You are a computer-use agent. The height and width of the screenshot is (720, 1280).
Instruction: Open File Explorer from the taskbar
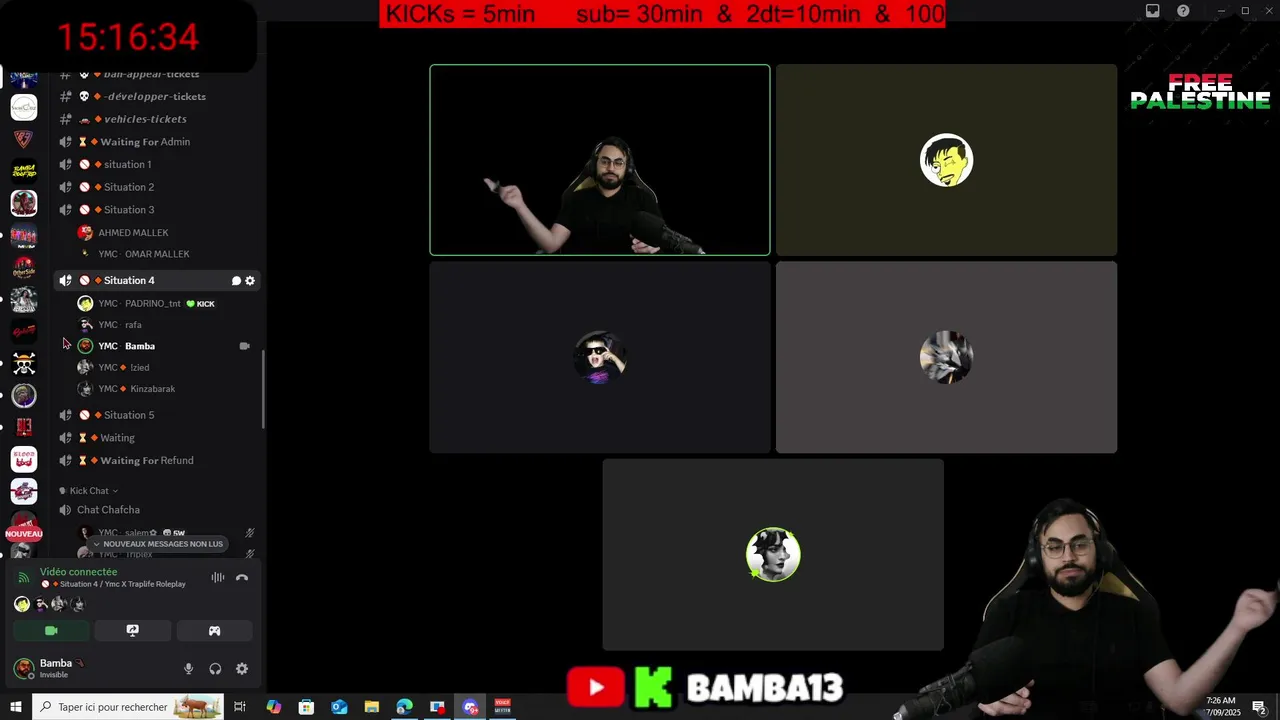(371, 707)
